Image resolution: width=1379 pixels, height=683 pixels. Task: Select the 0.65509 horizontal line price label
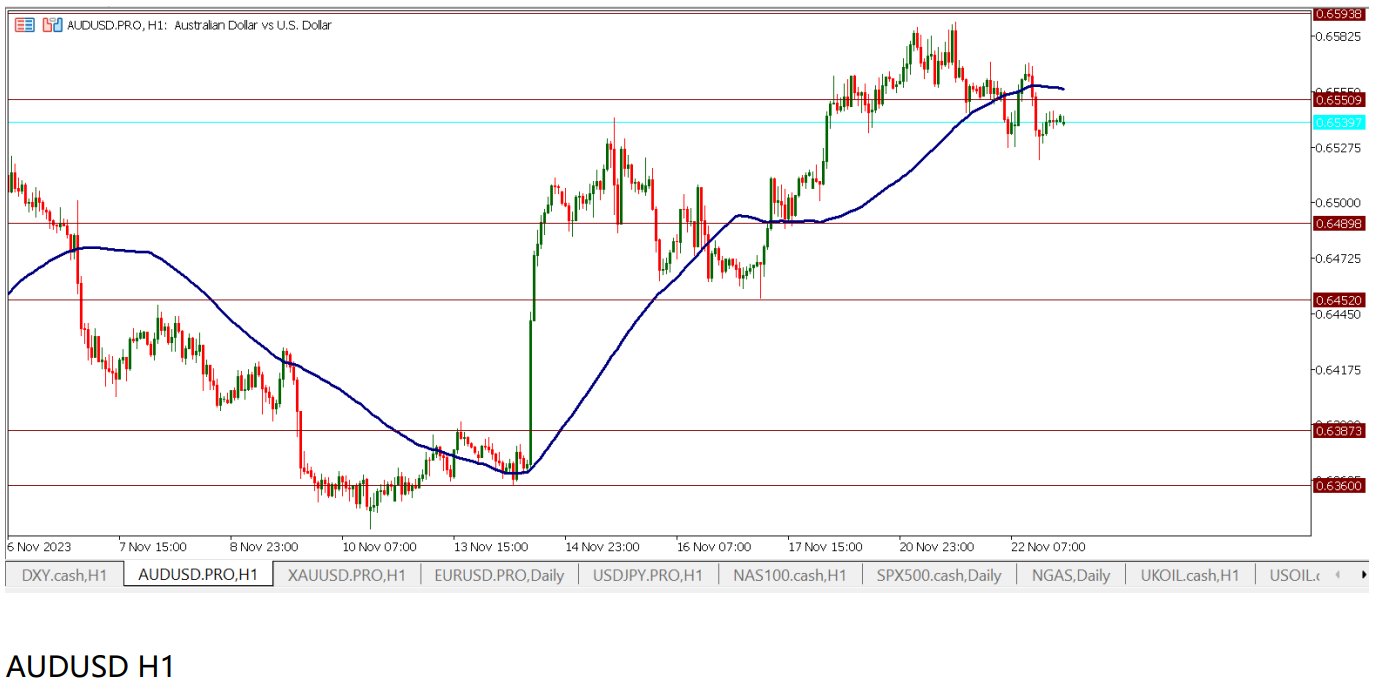(1338, 100)
